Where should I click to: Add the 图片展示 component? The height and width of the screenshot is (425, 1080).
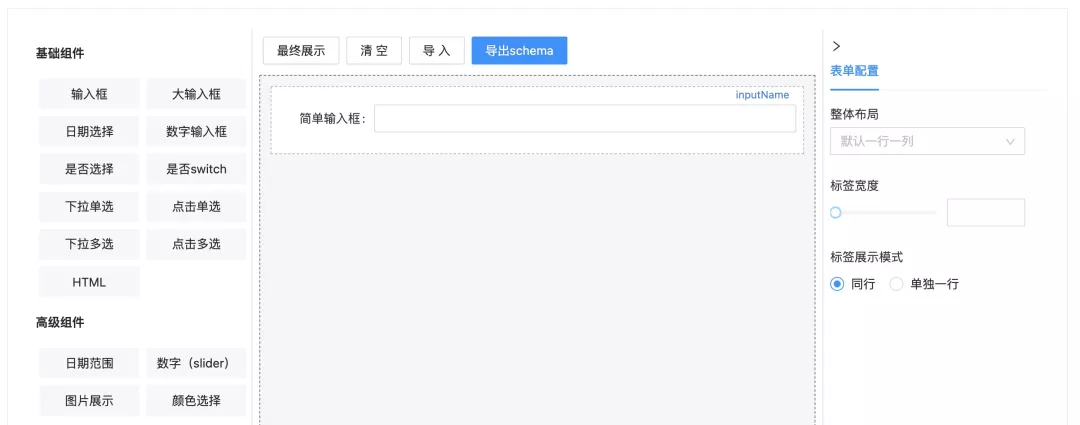click(89, 401)
